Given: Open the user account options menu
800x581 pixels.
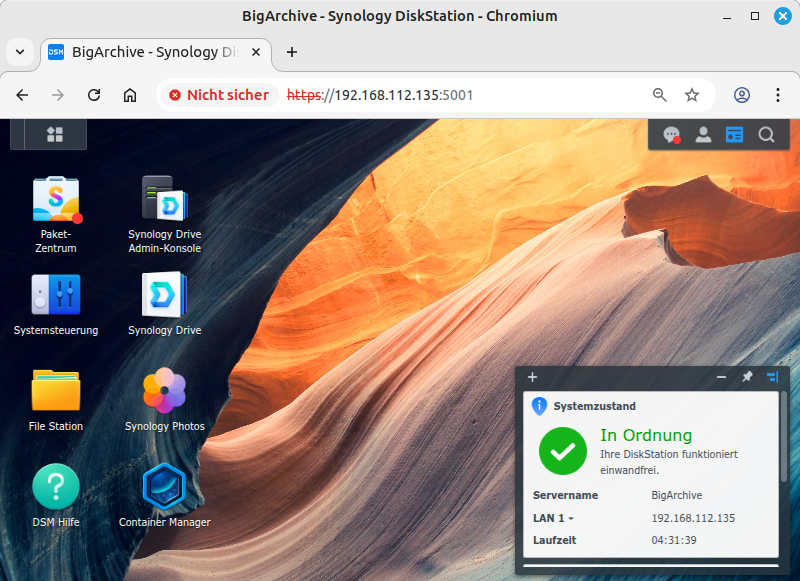Looking at the screenshot, I should [x=703, y=134].
